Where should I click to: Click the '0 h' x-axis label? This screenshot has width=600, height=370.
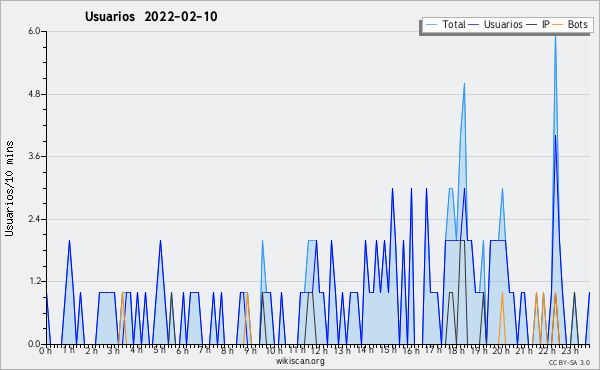coord(46,351)
